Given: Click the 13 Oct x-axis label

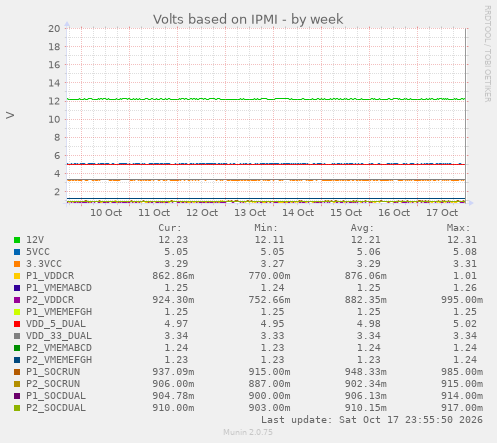Looking at the screenshot, I should click(250, 213).
